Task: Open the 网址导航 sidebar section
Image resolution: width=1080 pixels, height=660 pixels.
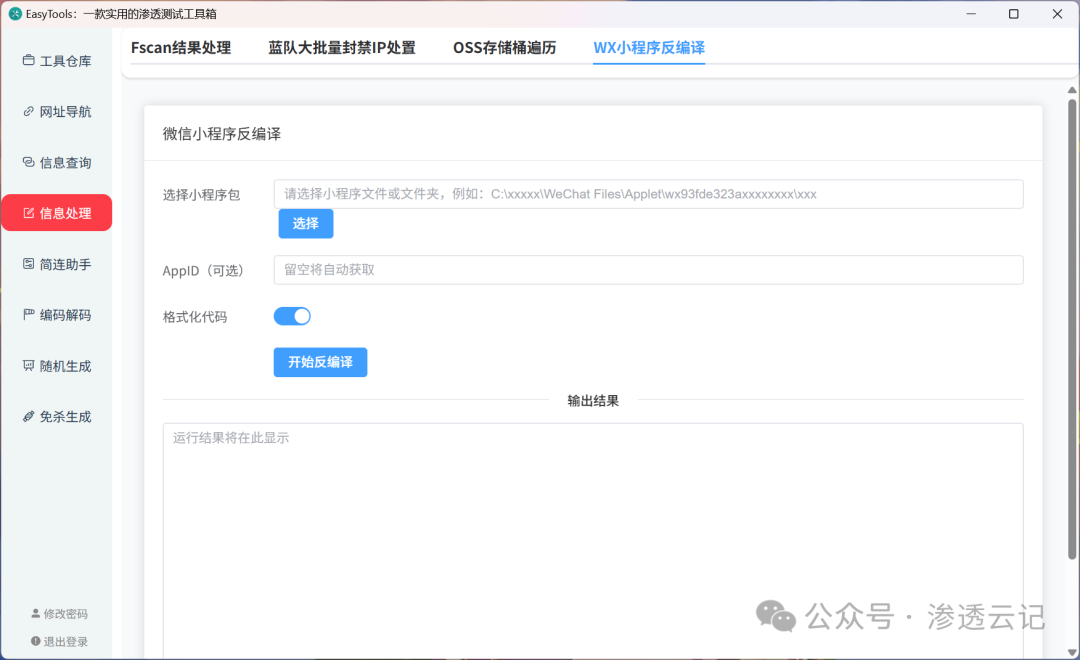Action: pos(57,112)
